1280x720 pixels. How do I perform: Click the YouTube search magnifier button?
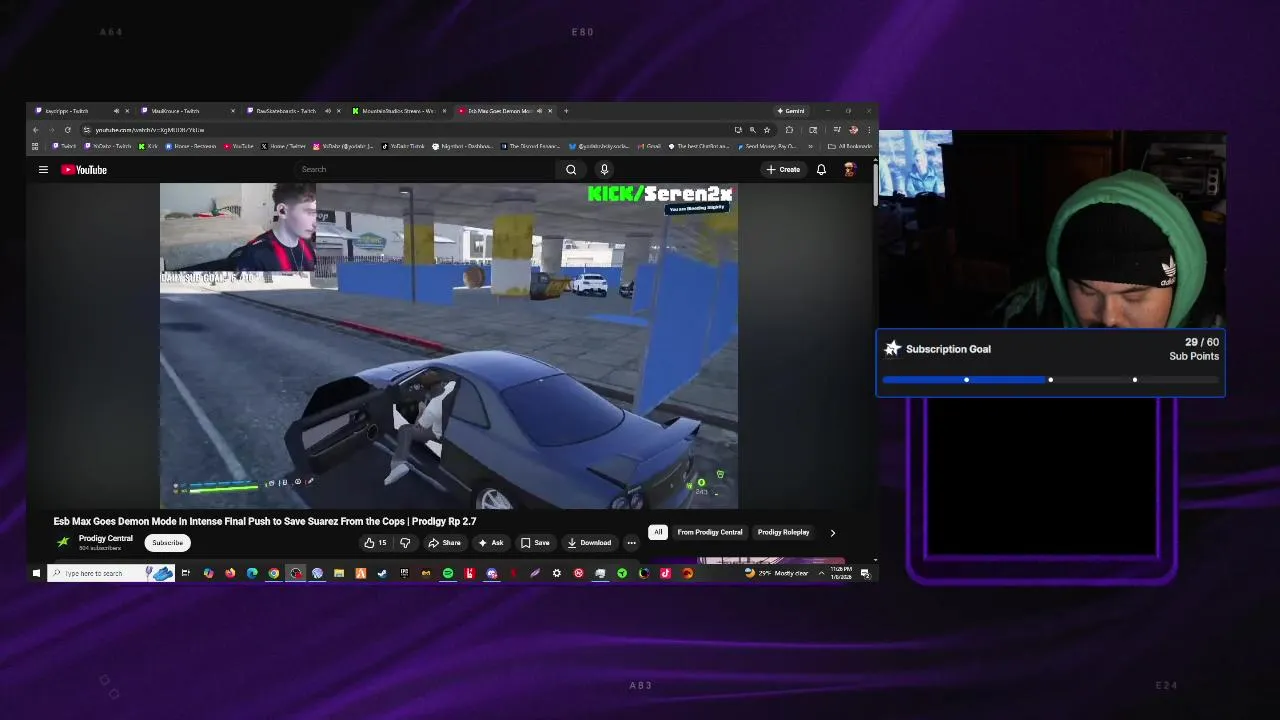pyautogui.click(x=571, y=170)
